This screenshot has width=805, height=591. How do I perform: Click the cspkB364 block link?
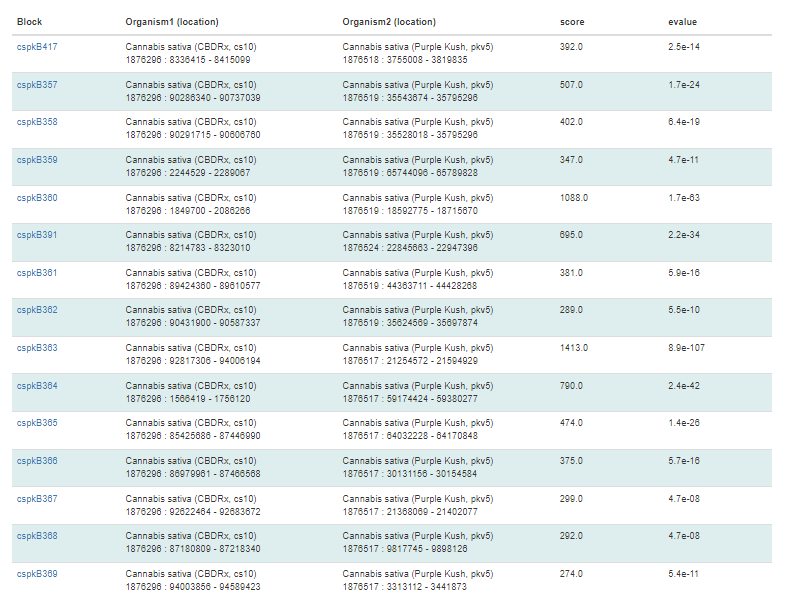tap(37, 386)
